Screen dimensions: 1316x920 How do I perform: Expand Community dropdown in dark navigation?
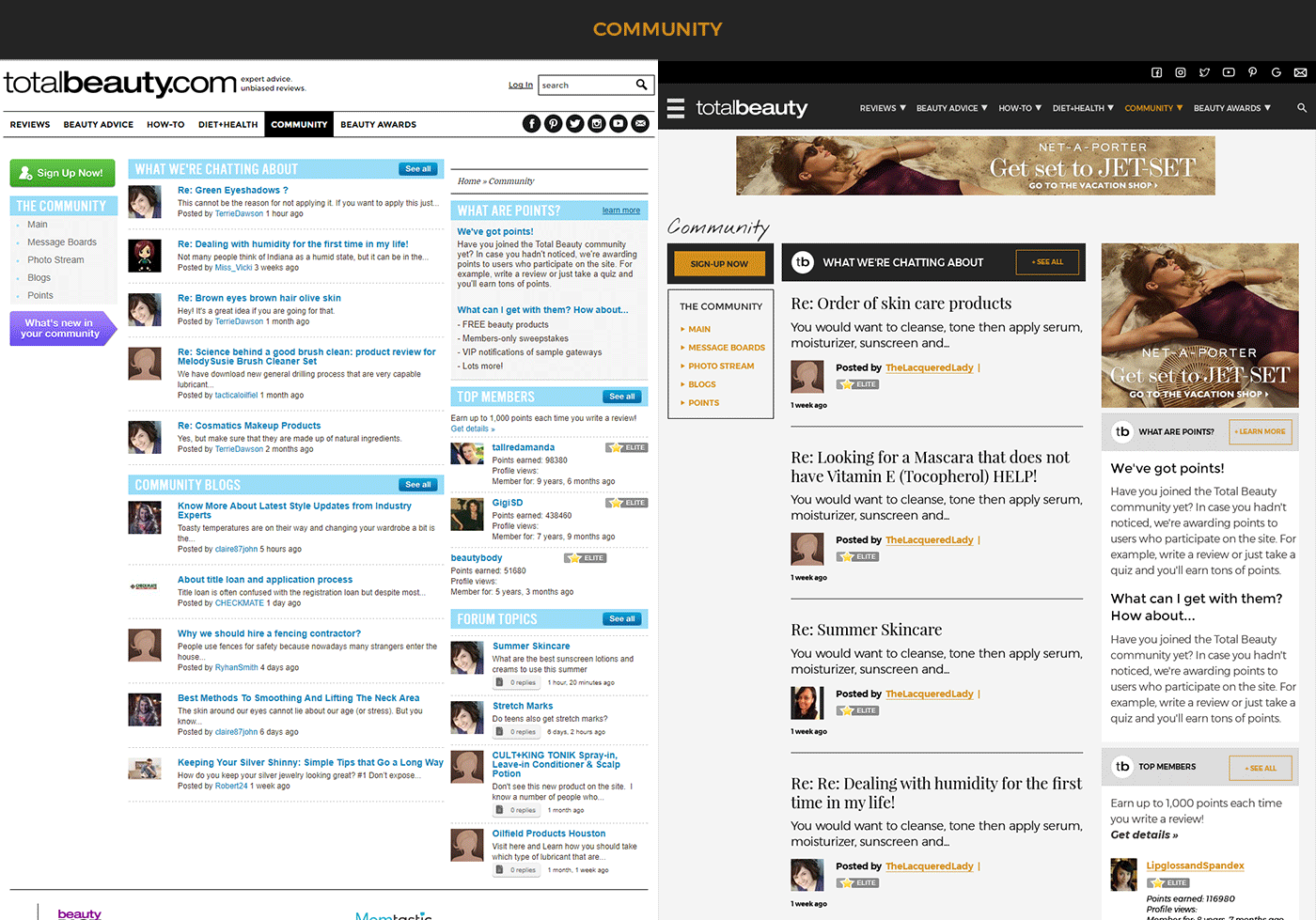(x=1153, y=108)
